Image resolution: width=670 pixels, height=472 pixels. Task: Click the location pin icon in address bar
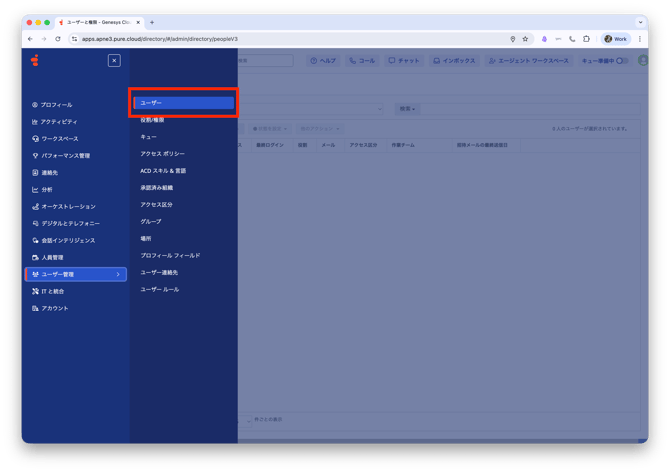pyautogui.click(x=513, y=39)
